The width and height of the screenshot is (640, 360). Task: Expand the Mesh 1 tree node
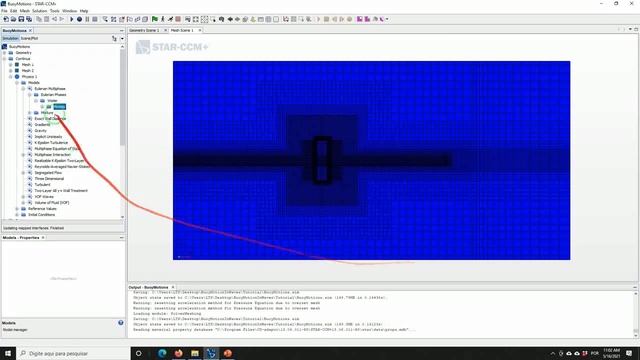point(11,64)
